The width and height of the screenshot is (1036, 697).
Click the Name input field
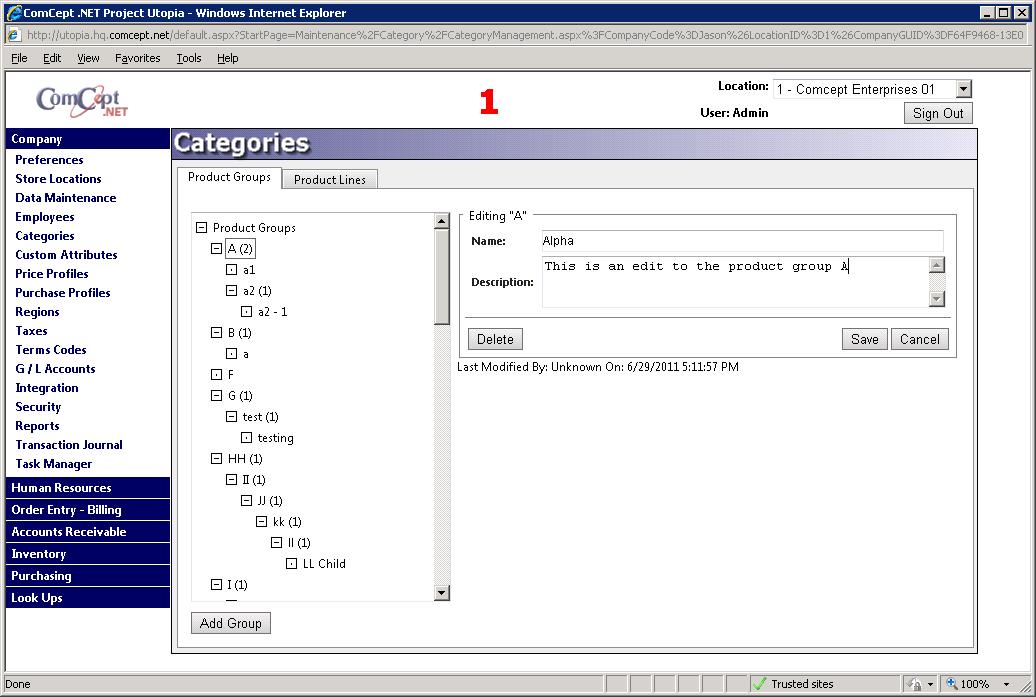[742, 241]
